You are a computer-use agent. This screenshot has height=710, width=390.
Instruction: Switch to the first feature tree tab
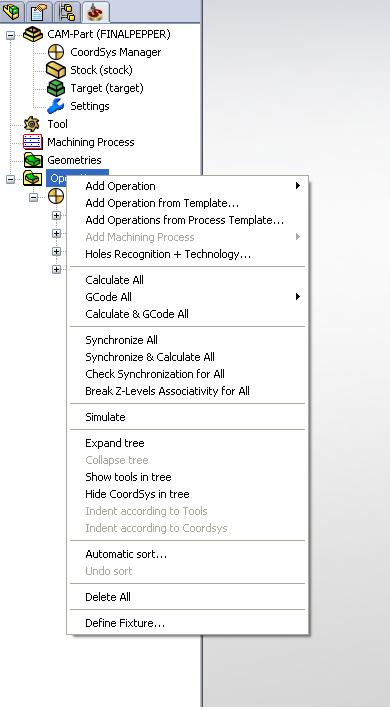point(12,11)
